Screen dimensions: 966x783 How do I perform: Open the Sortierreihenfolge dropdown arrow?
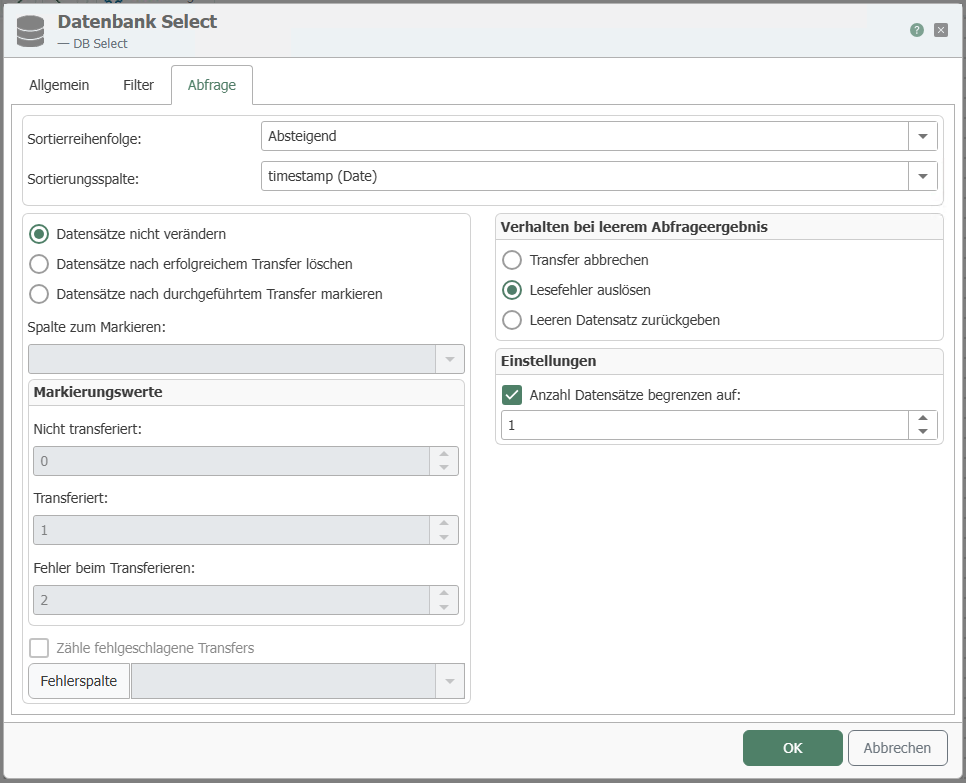click(x=922, y=136)
